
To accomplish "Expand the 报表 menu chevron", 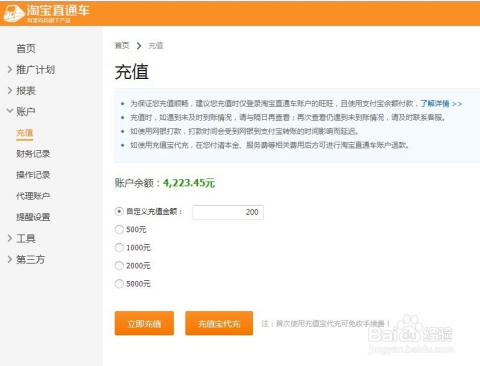I will [x=10, y=90].
